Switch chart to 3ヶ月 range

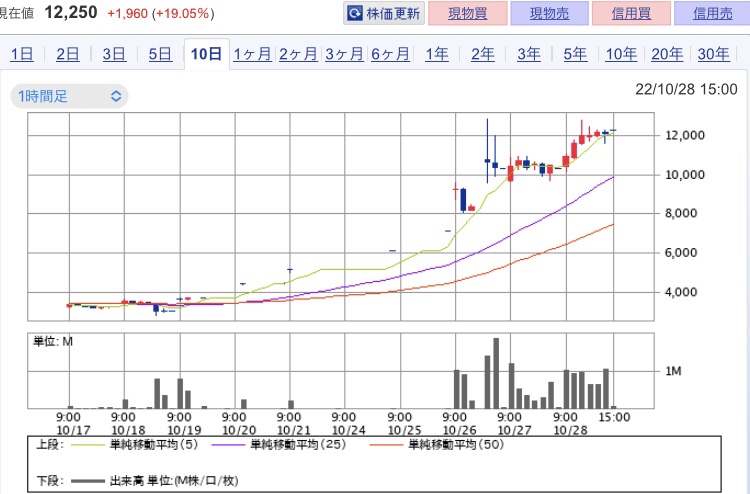click(344, 54)
